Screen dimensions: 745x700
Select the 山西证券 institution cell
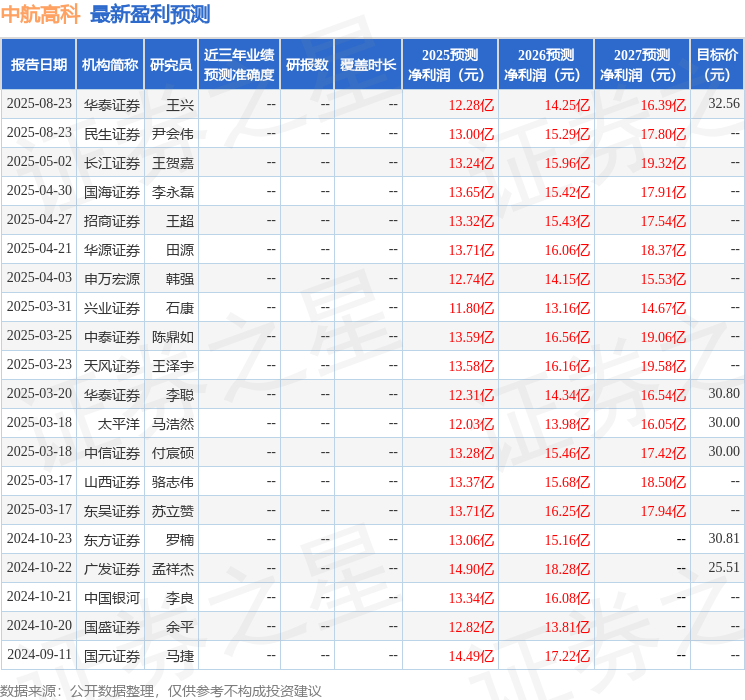(x=112, y=482)
